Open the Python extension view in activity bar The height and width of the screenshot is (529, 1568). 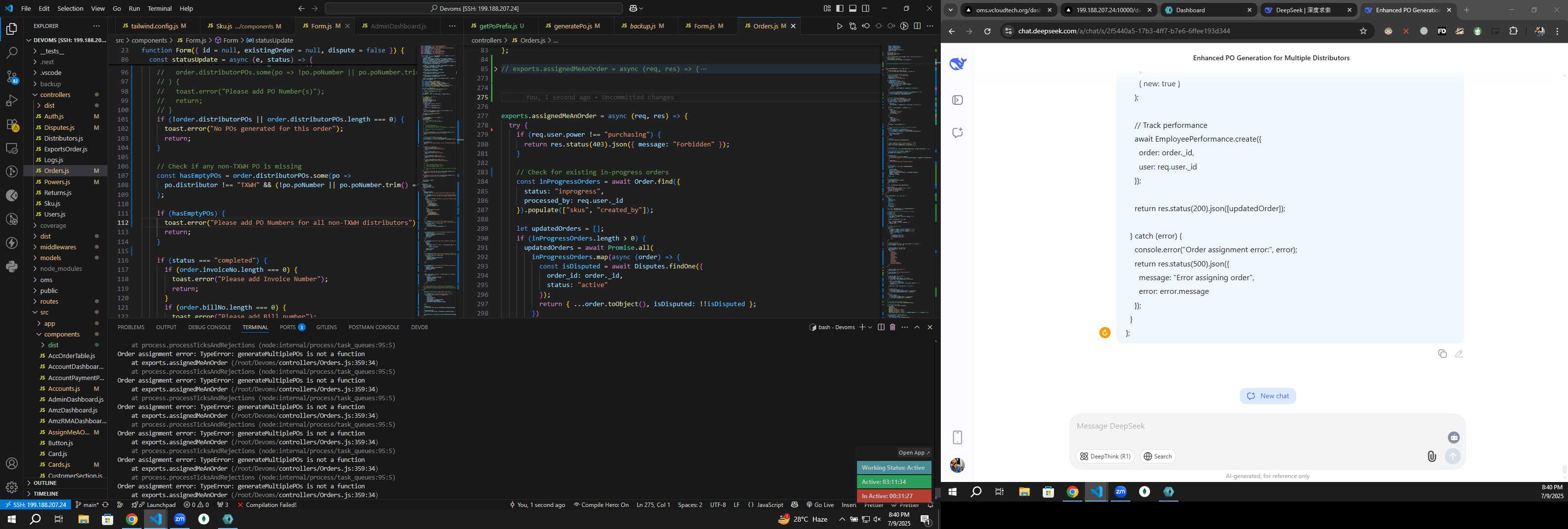(12, 266)
